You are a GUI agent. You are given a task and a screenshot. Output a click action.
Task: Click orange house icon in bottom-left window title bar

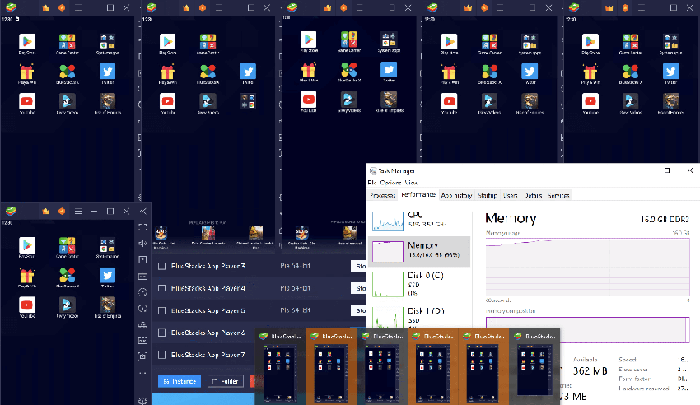coord(46,211)
